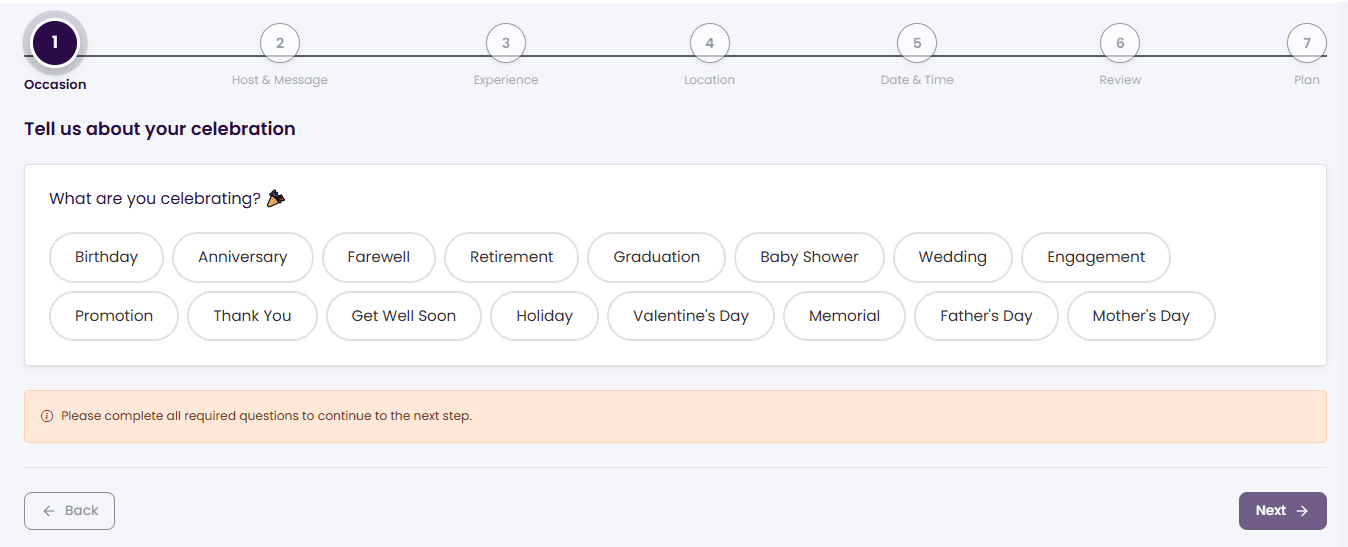Click the Next button
The height and width of the screenshot is (547, 1348).
[1283, 511]
